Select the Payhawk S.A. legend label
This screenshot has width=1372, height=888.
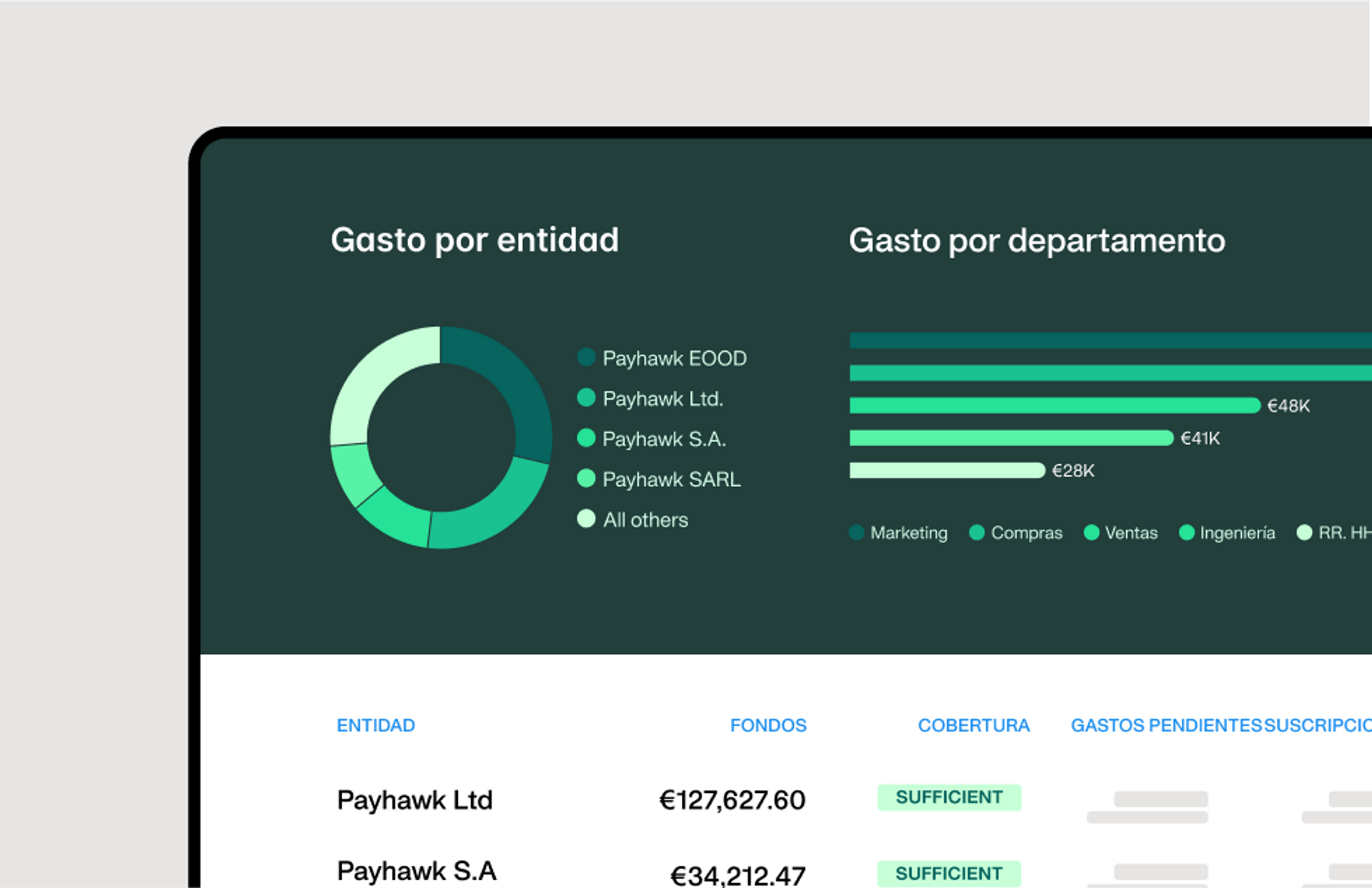665,438
